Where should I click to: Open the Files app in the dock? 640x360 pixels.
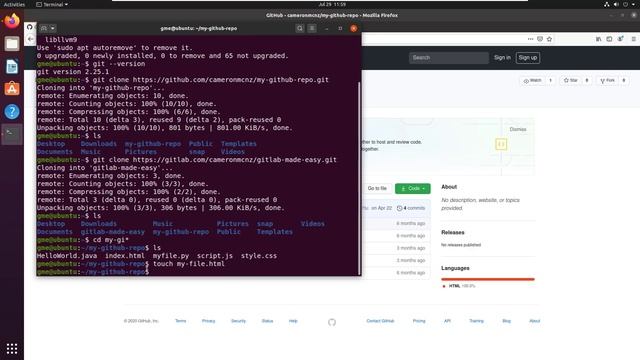pos(12,44)
